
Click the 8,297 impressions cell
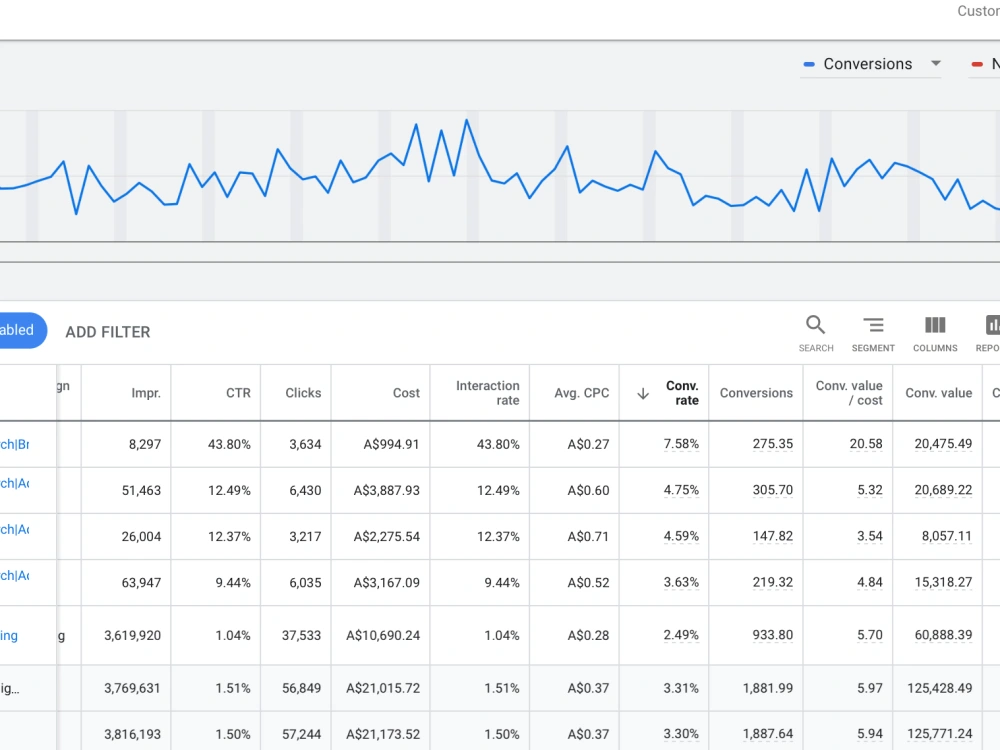click(145, 444)
